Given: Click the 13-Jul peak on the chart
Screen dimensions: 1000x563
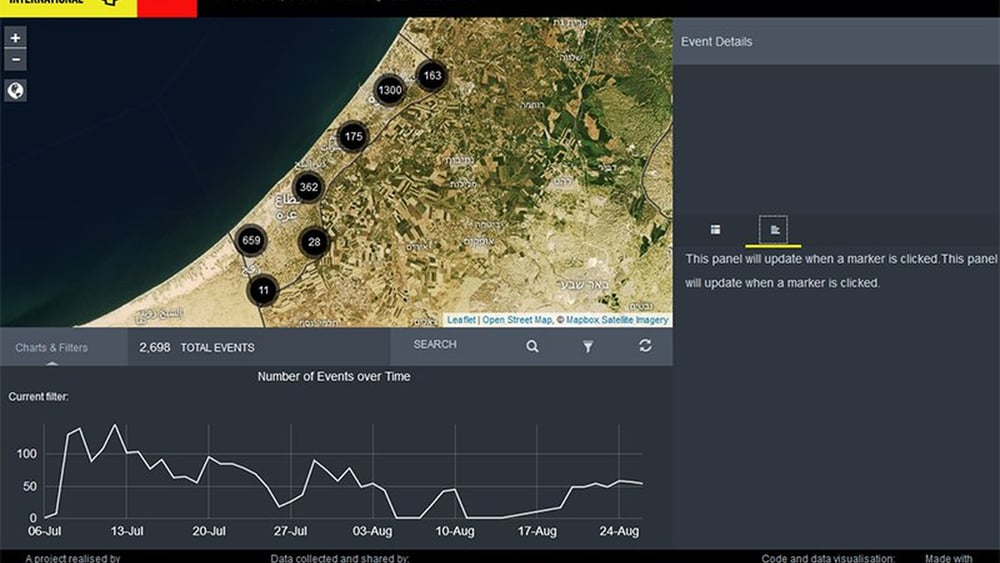Looking at the screenshot, I should (x=115, y=426).
